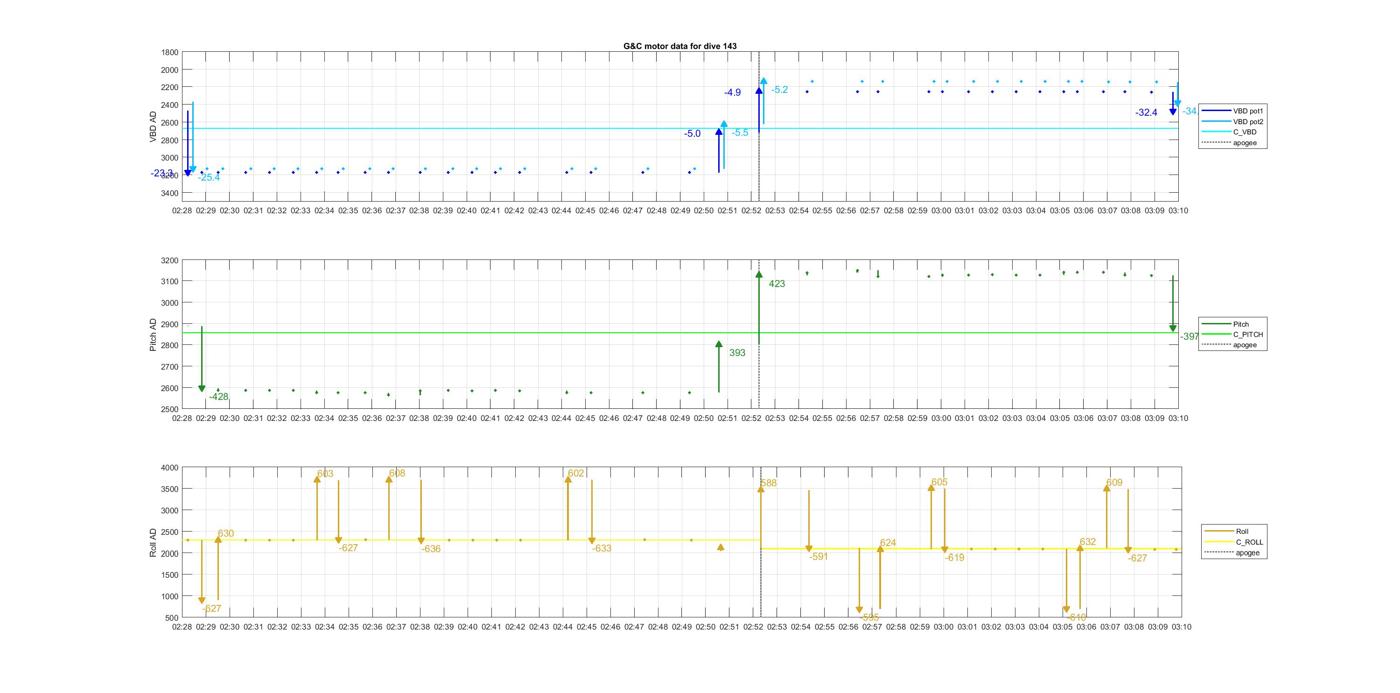Viewport: 1400px width, 693px height.
Task: Click the '-5.5' VBD data label
Action: coord(740,133)
